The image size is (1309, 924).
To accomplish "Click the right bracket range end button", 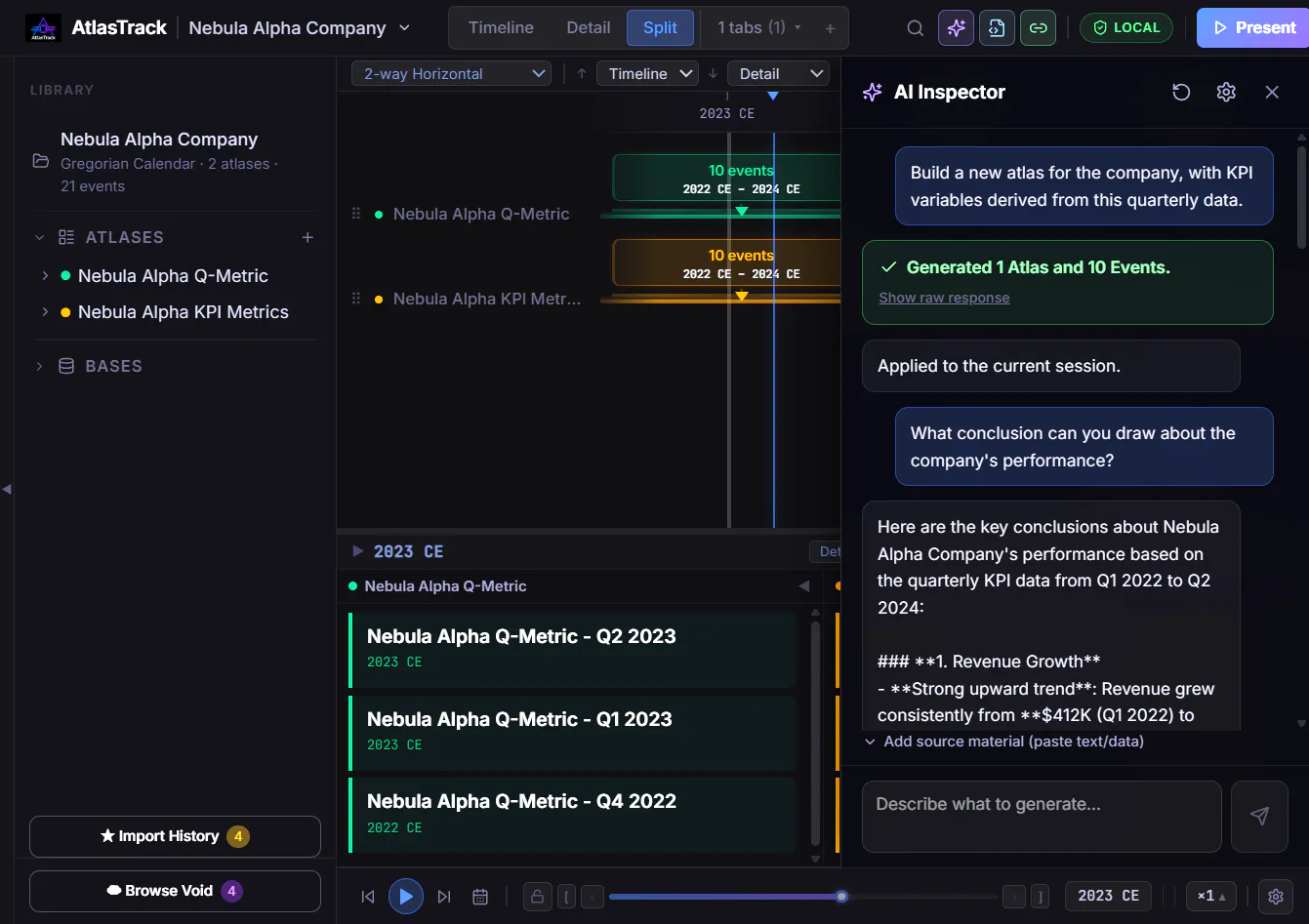I will point(1041,897).
